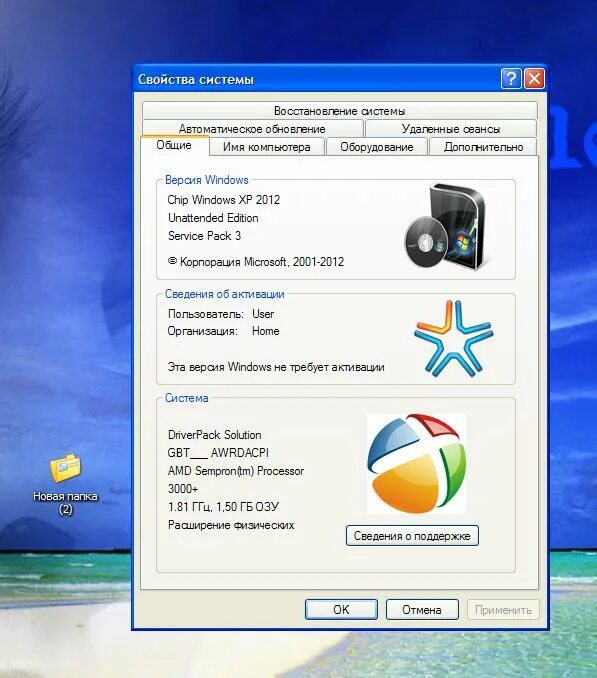Select the Общие tab
Viewport: 597px width, 678px height.
[x=174, y=145]
